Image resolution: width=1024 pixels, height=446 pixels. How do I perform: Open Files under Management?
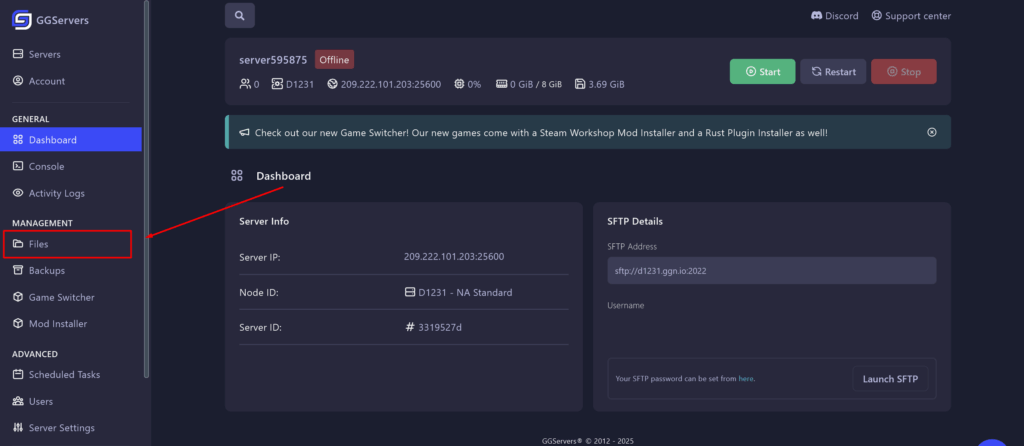[38, 244]
